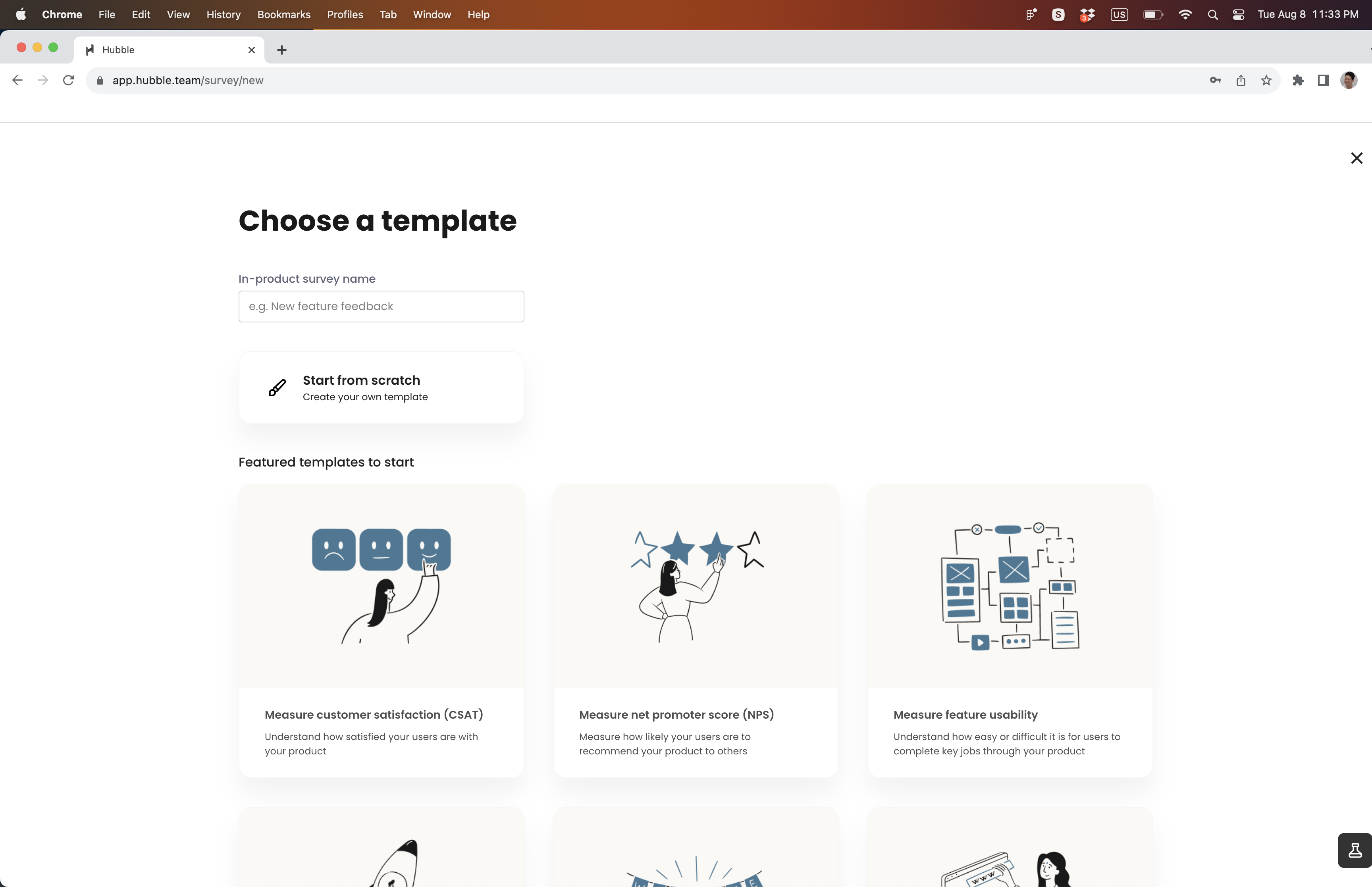Click the address bar URL app.hubble.team/survey/new
The height and width of the screenshot is (887, 1372).
[188, 80]
